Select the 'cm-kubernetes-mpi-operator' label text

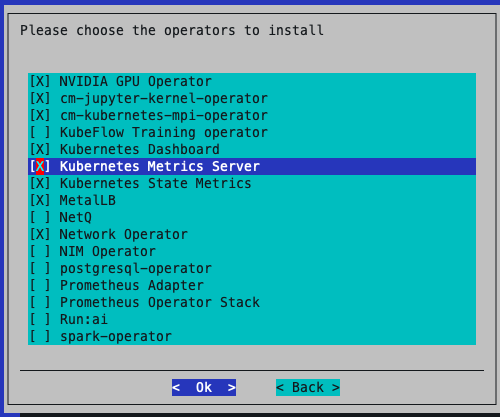click(164, 116)
